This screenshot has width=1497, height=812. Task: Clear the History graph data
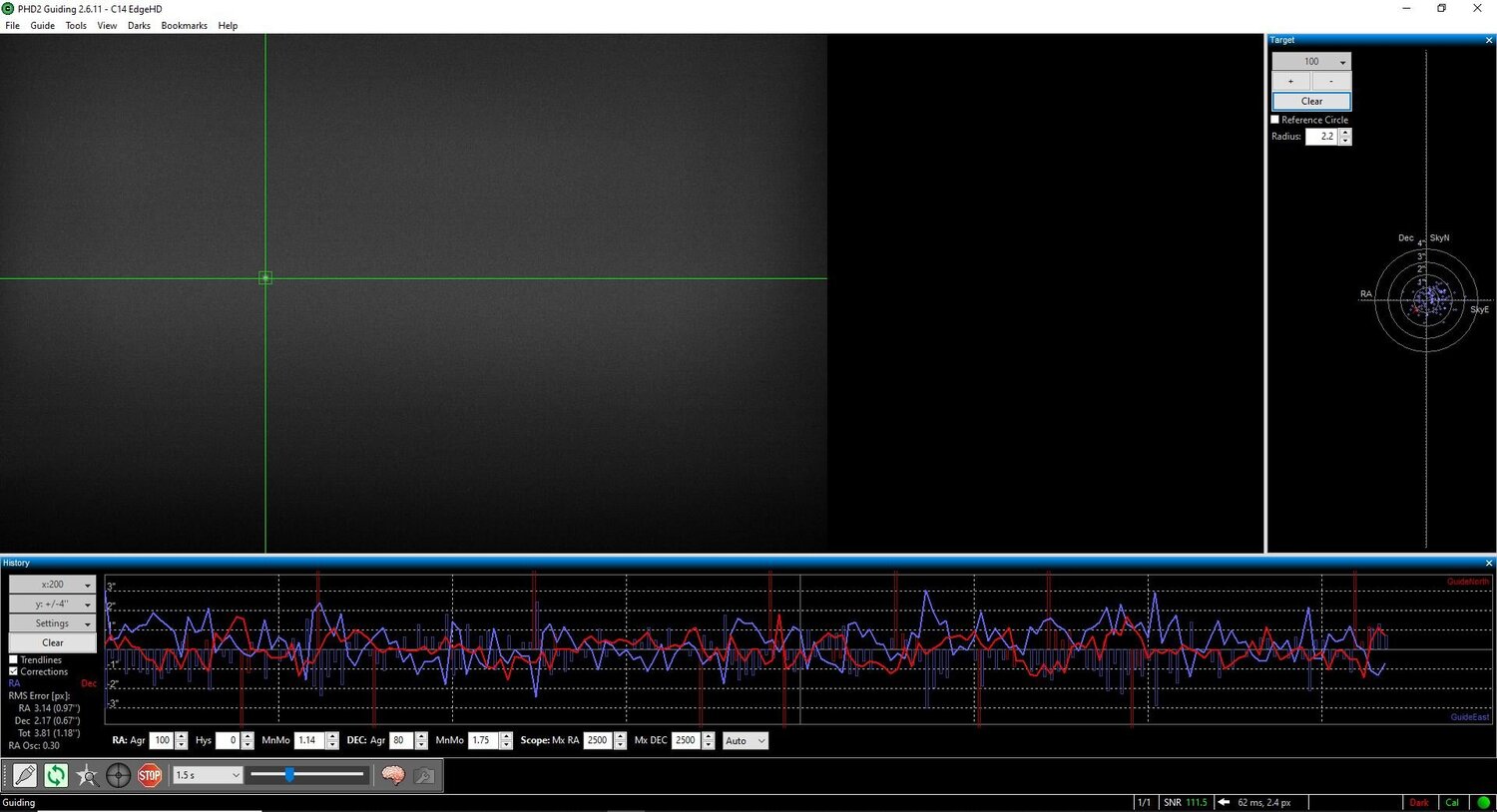pos(53,642)
